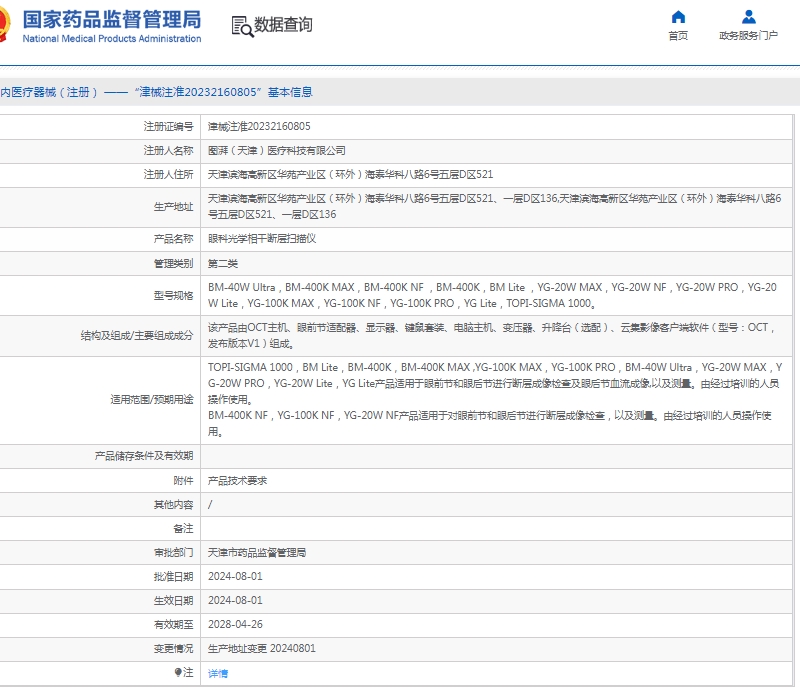The image size is (800, 693).
Task: Click the 注册人住所 address value
Action: click(350, 175)
